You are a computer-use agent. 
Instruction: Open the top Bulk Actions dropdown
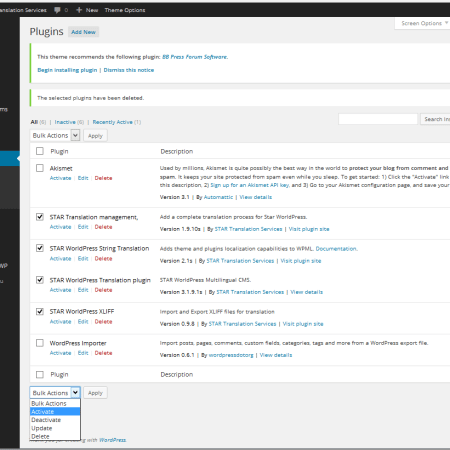55,135
